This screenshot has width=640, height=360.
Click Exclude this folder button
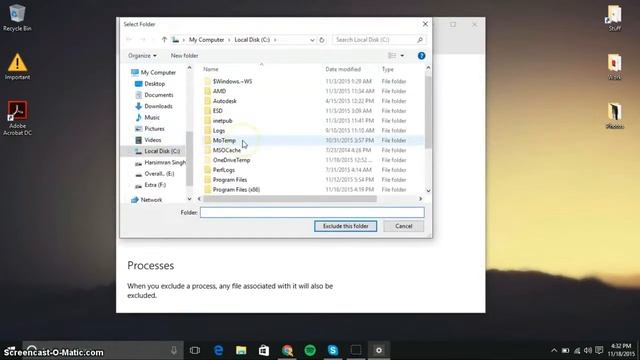(x=345, y=226)
